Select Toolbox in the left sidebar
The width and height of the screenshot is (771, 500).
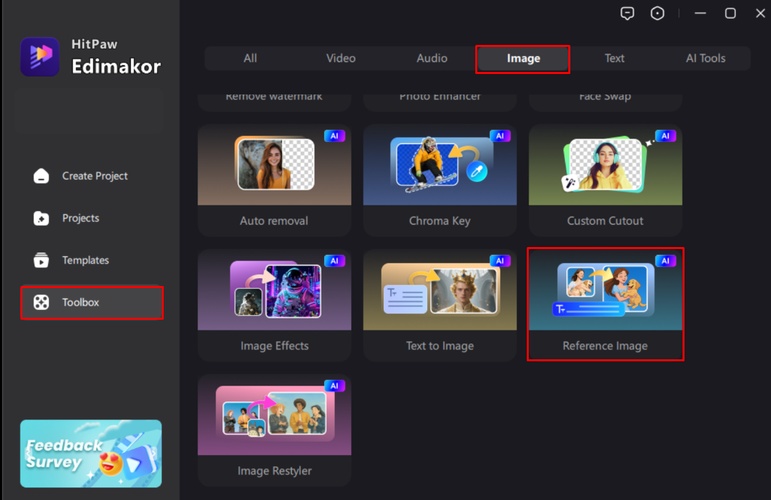91,302
